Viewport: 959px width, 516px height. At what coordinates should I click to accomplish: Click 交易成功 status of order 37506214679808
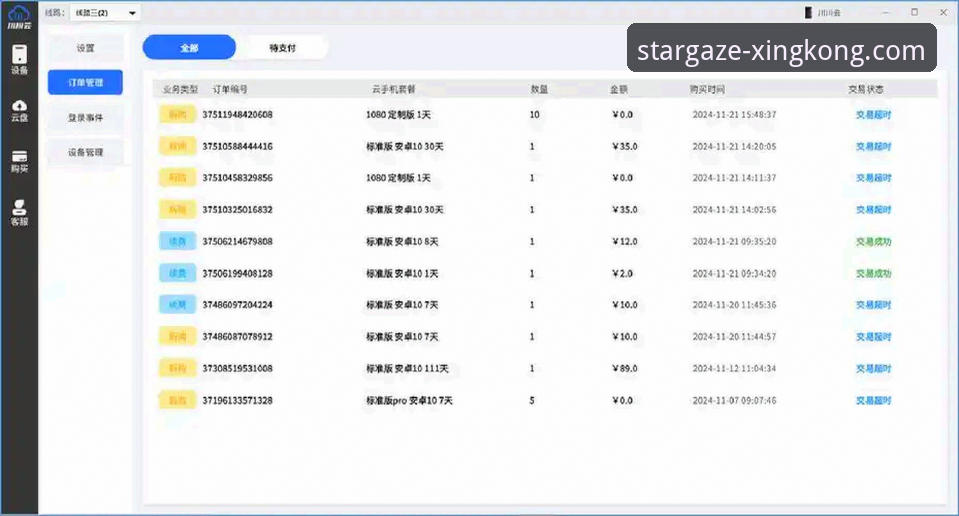pyautogui.click(x=873, y=241)
